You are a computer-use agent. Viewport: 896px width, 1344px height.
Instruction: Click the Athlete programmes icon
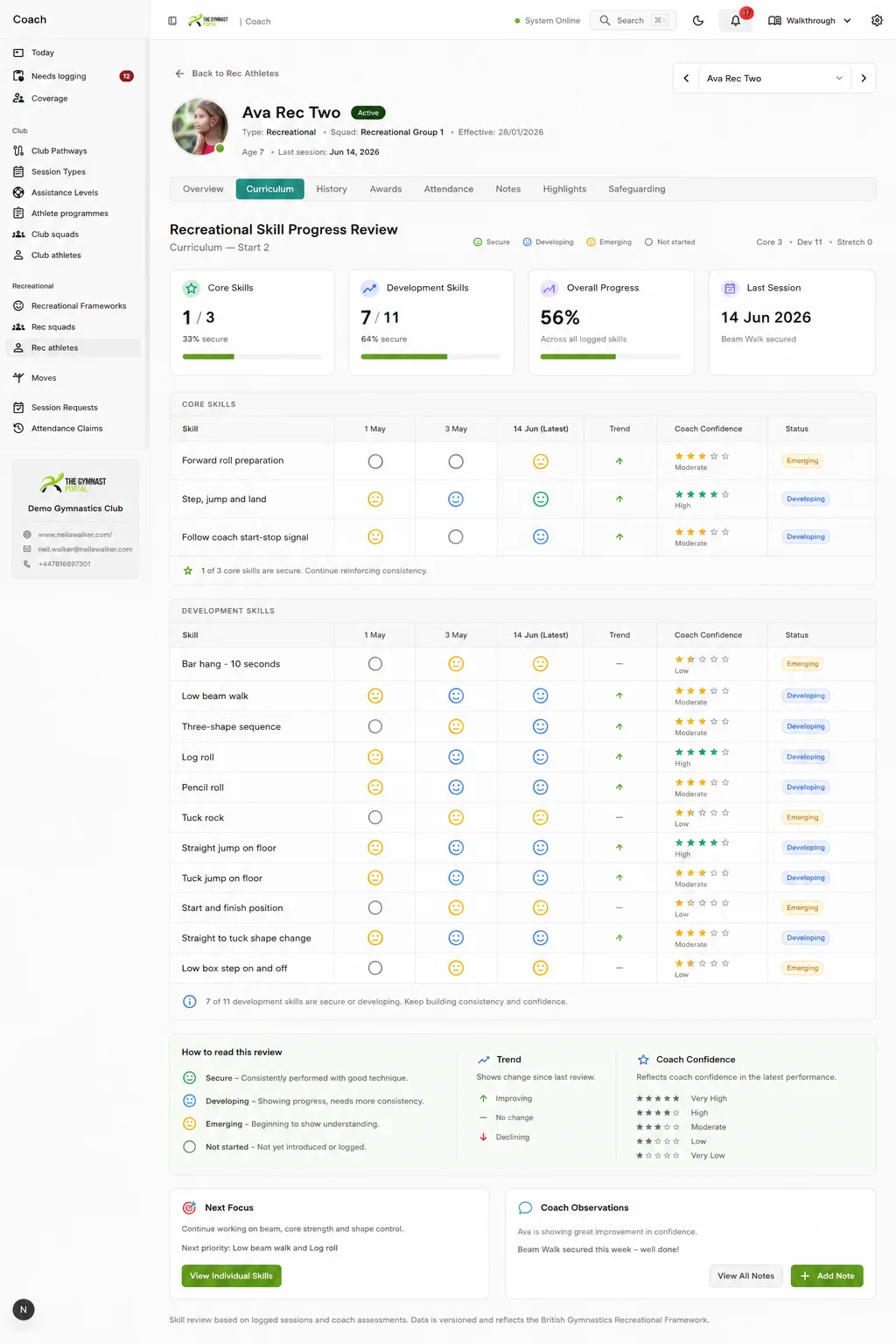(x=18, y=213)
